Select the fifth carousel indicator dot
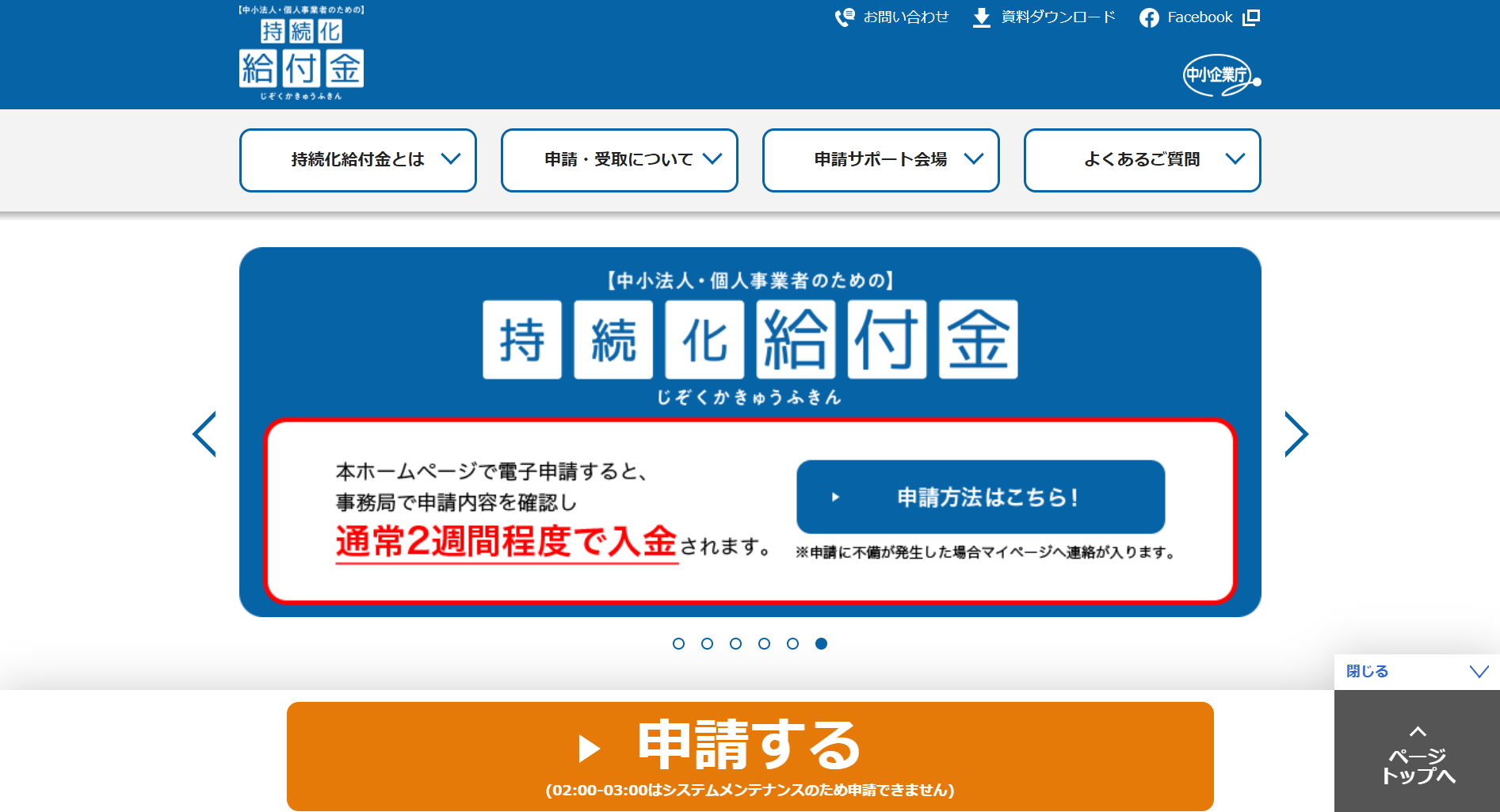 [792, 643]
